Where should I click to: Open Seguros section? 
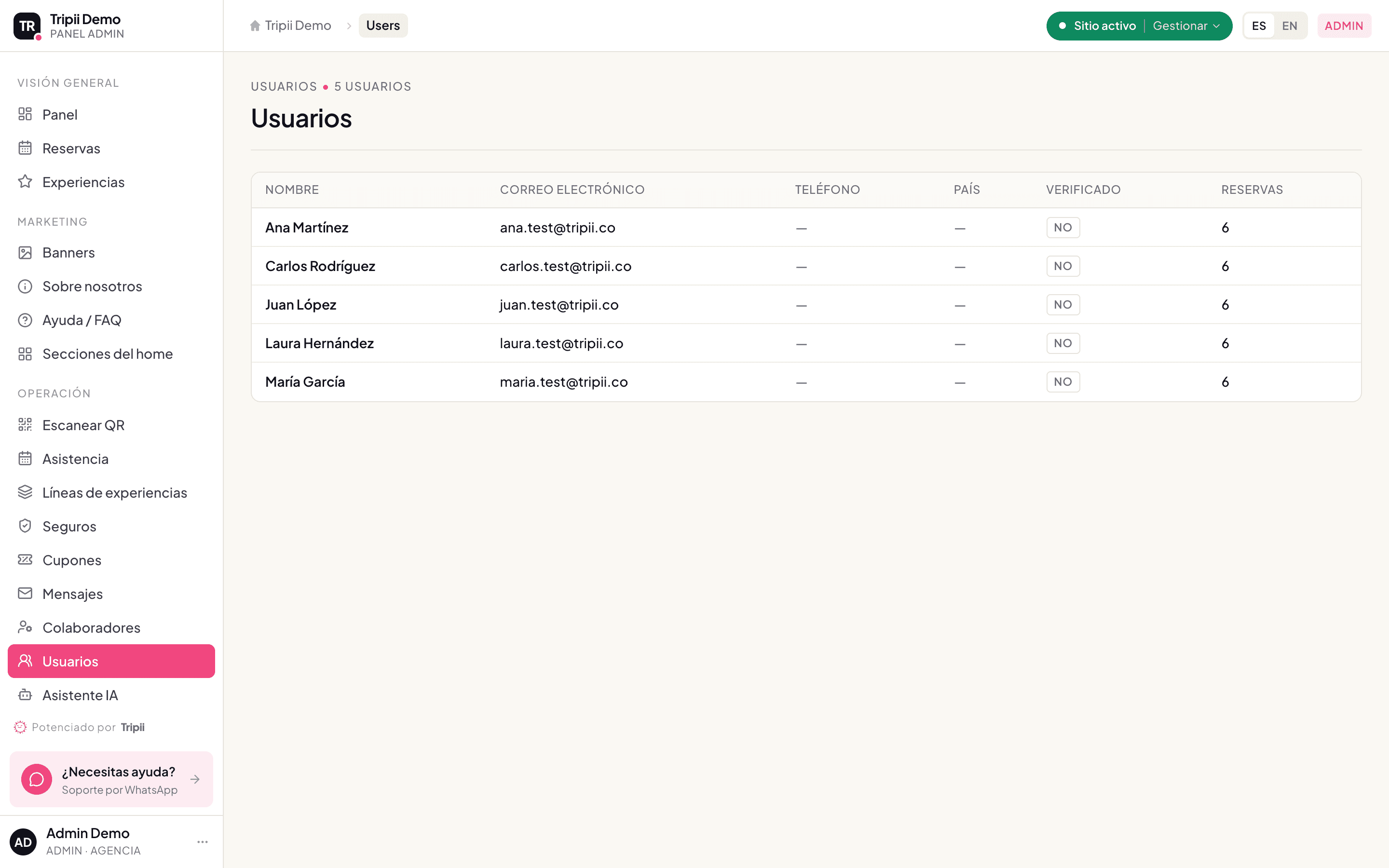(111, 527)
